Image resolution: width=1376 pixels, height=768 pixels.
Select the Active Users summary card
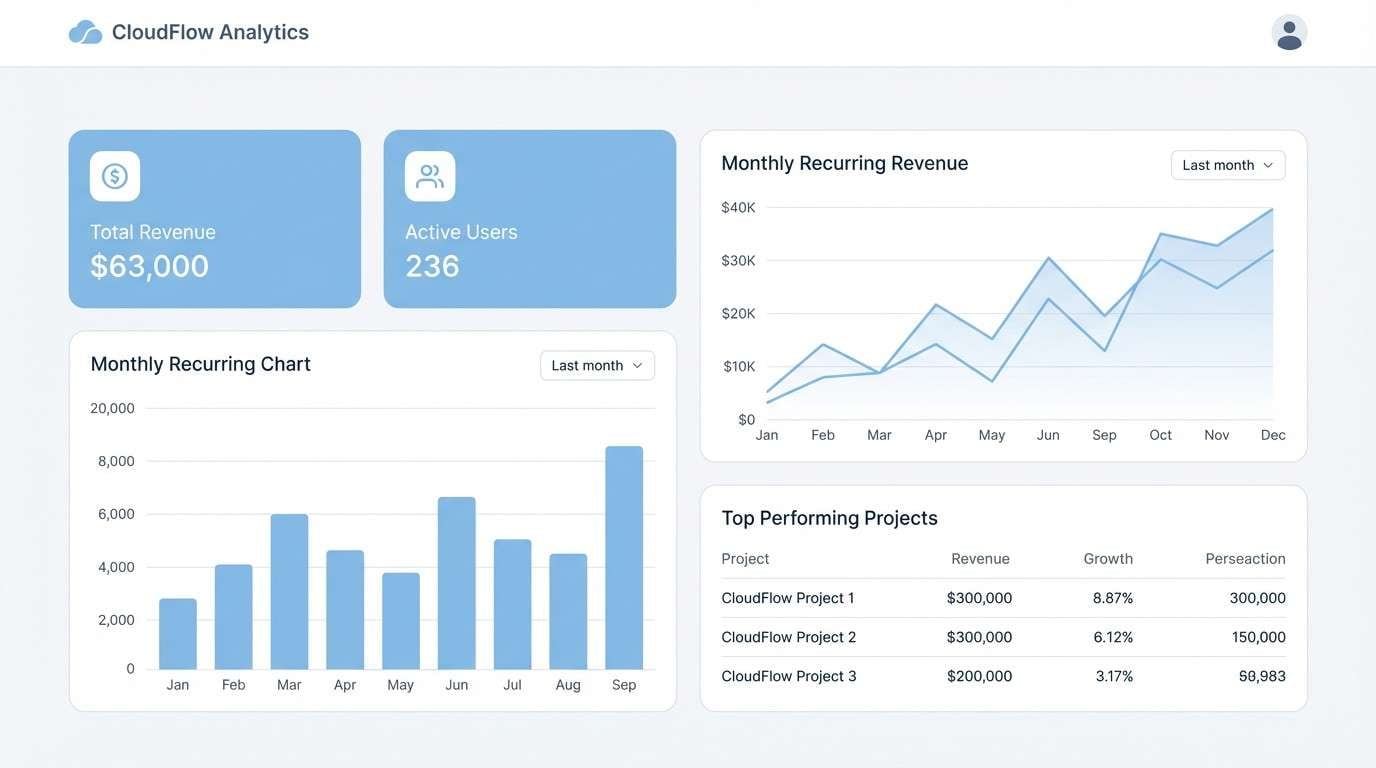(530, 218)
